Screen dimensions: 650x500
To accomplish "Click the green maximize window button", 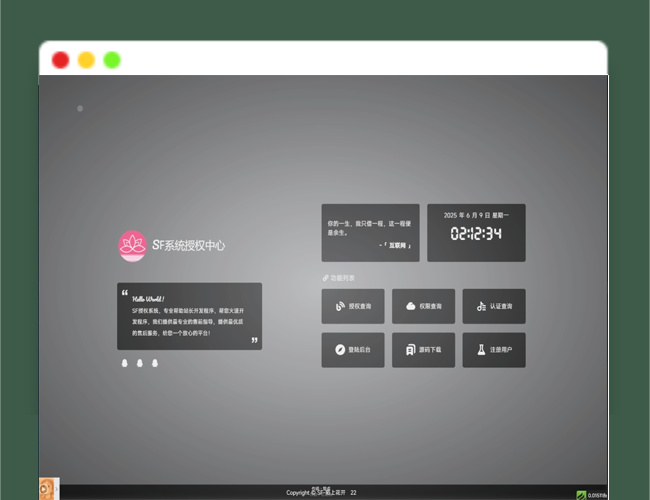I will coord(112,60).
